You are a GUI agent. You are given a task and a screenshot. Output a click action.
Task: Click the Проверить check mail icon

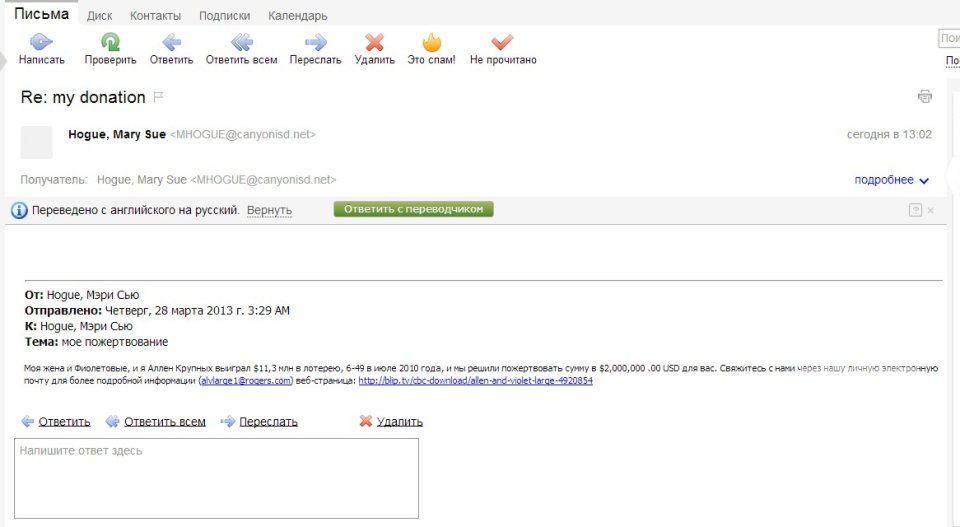[110, 43]
